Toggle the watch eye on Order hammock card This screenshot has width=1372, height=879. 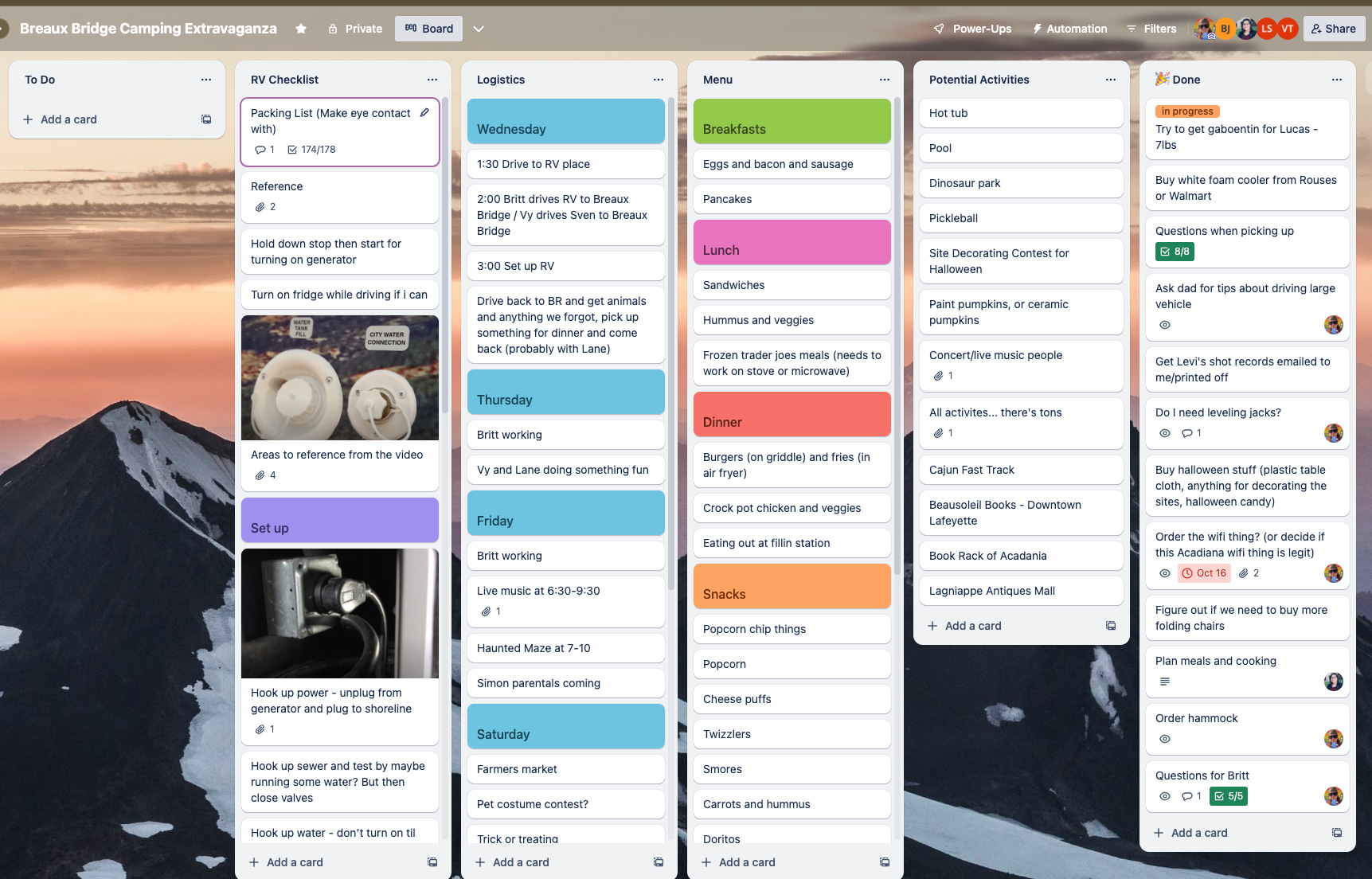pyautogui.click(x=1164, y=739)
